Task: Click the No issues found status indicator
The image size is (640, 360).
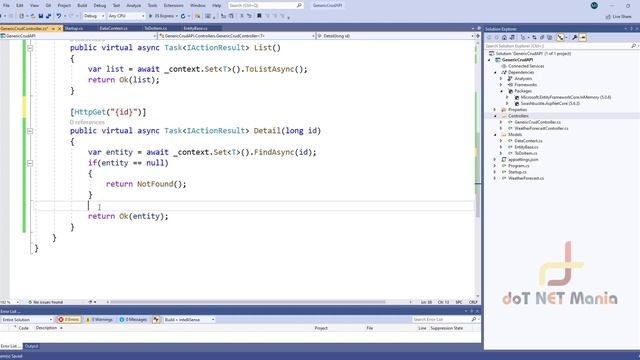Action: click(45, 302)
